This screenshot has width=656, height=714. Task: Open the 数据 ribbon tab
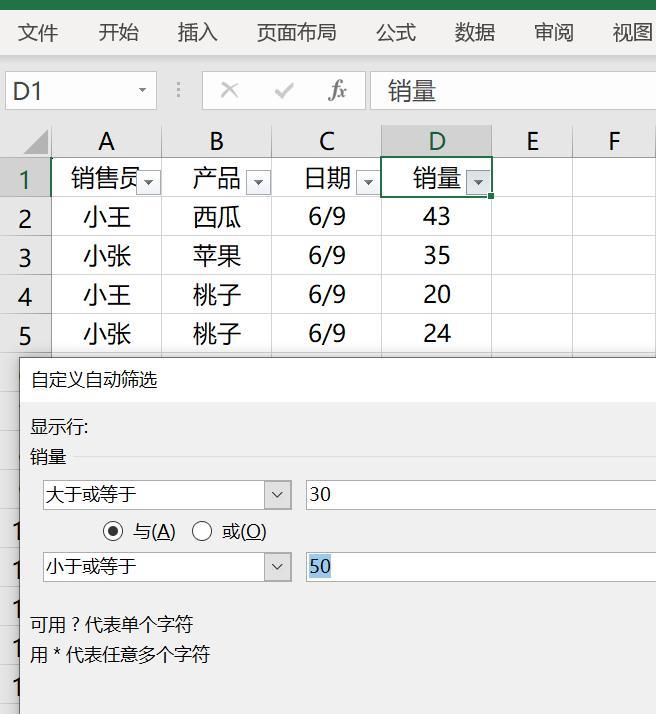[475, 33]
